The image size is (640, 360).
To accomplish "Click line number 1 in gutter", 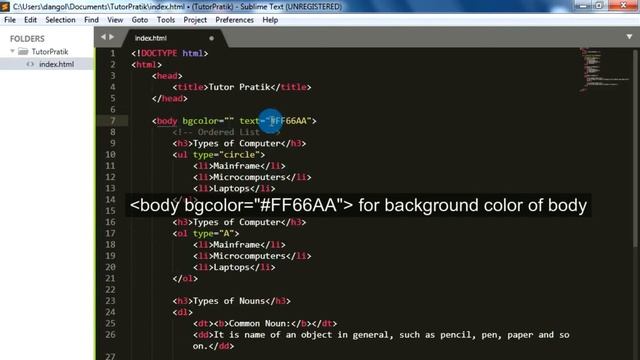I will (x=113, y=53).
